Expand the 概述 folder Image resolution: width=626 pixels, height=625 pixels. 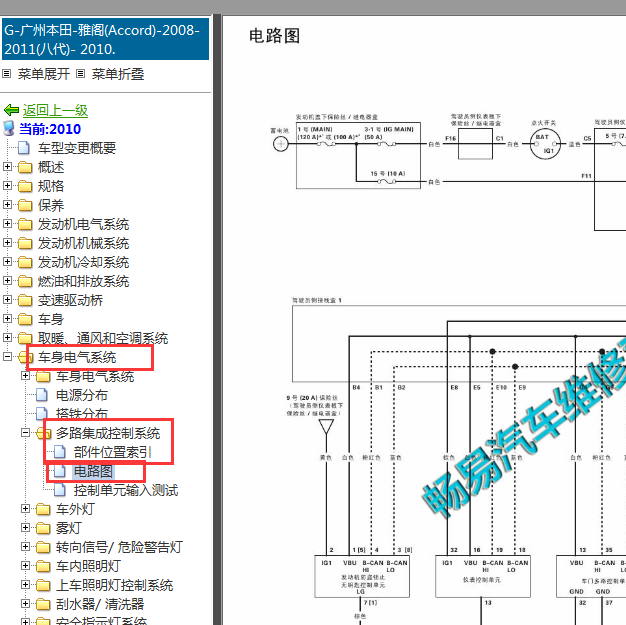7,167
